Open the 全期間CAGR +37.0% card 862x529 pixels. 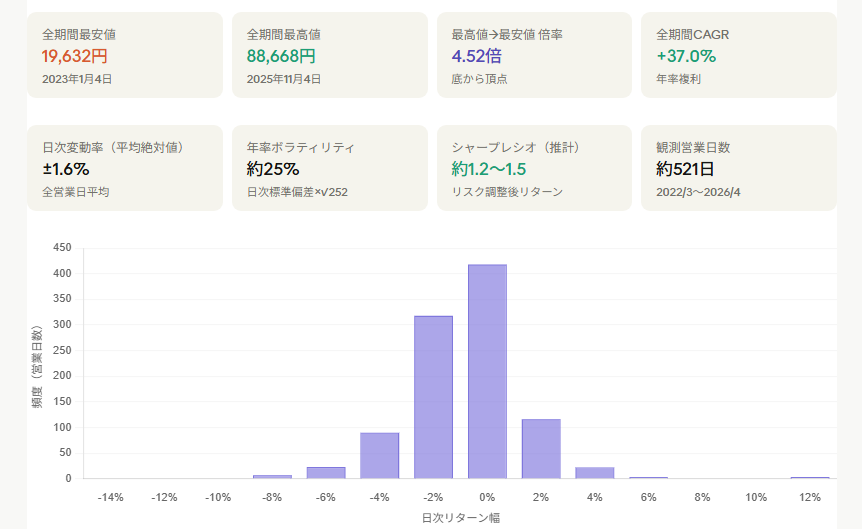coord(738,55)
